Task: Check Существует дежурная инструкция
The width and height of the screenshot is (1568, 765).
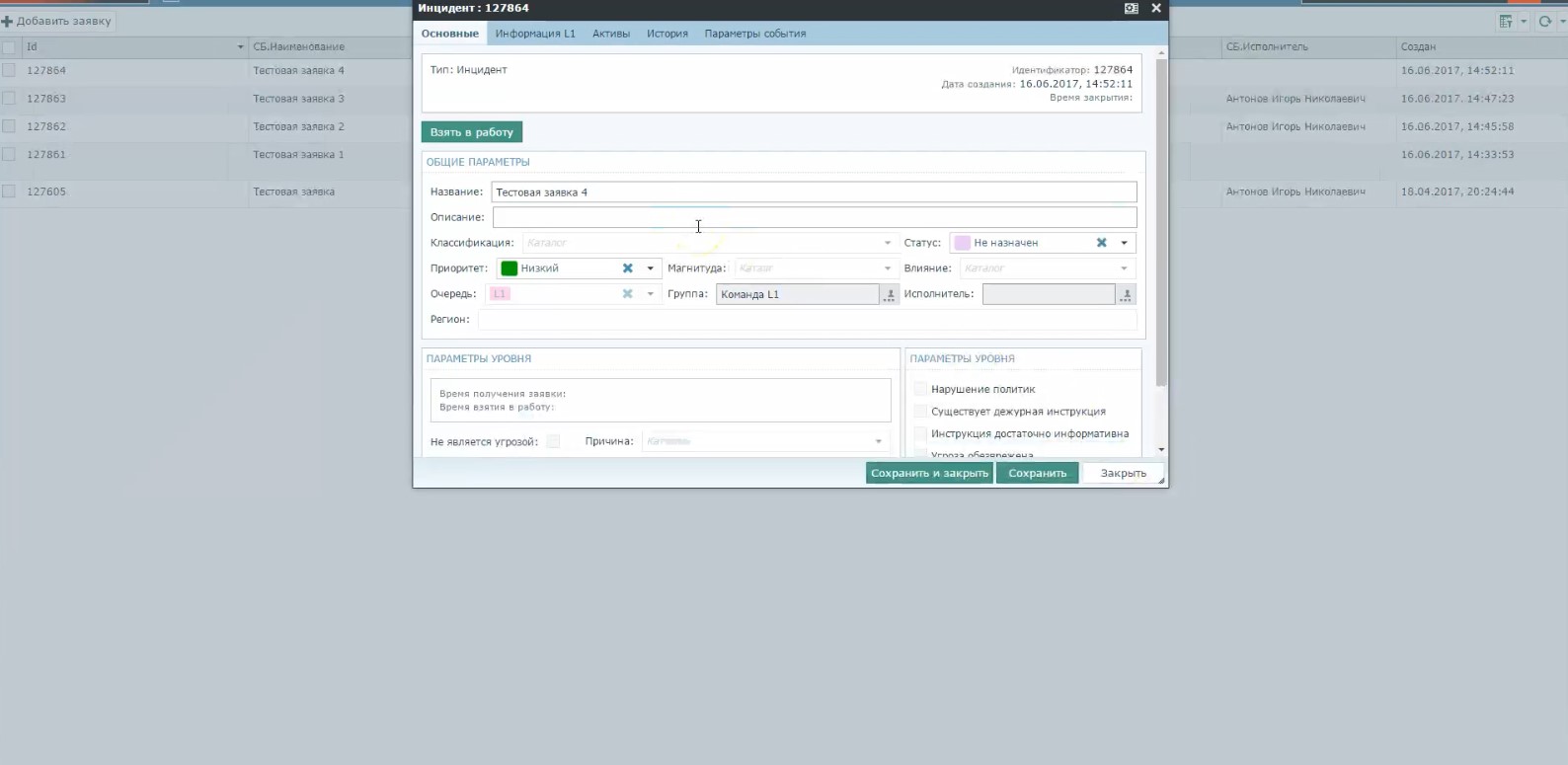Action: pyautogui.click(x=920, y=412)
